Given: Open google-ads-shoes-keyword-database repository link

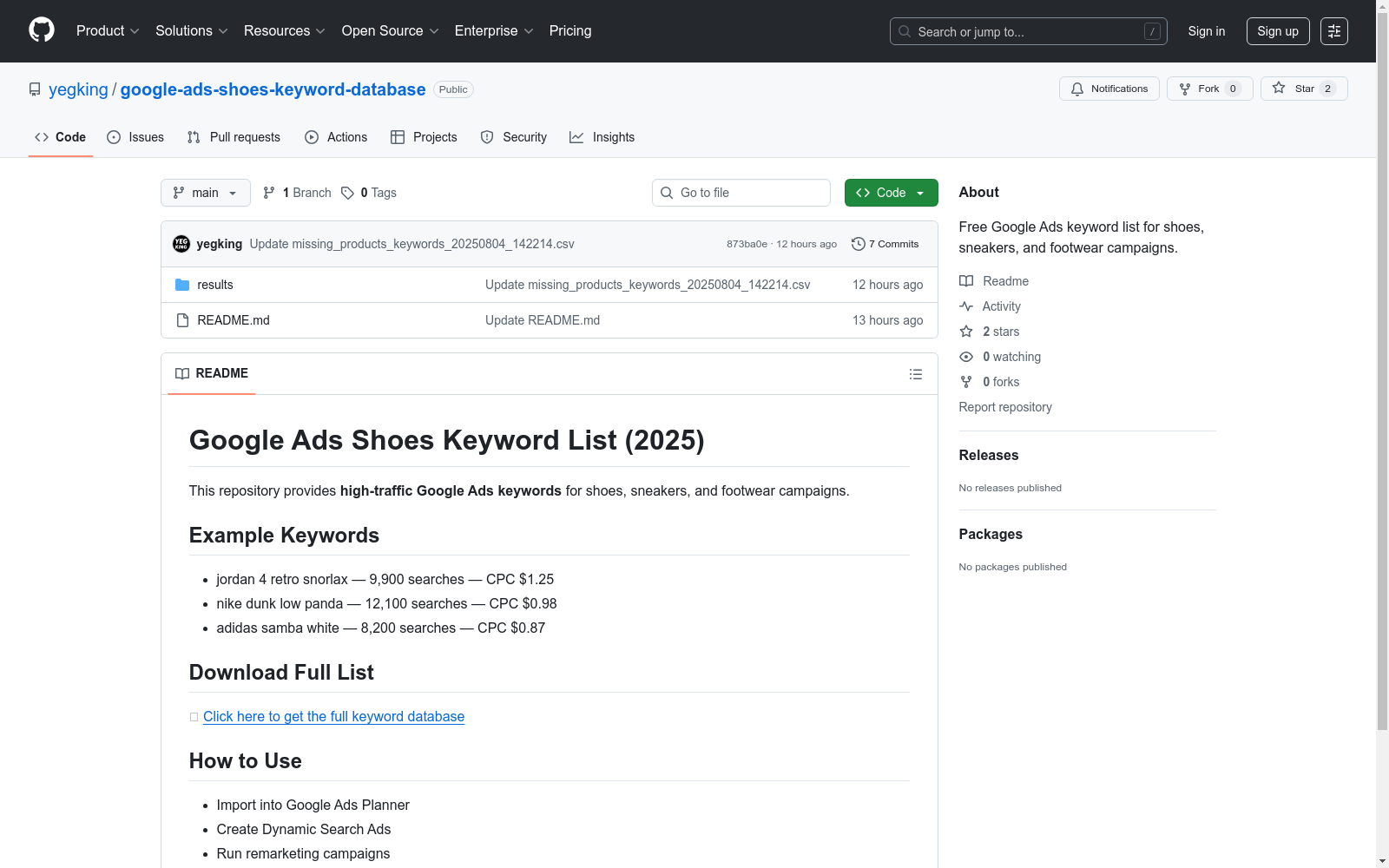Looking at the screenshot, I should [273, 89].
